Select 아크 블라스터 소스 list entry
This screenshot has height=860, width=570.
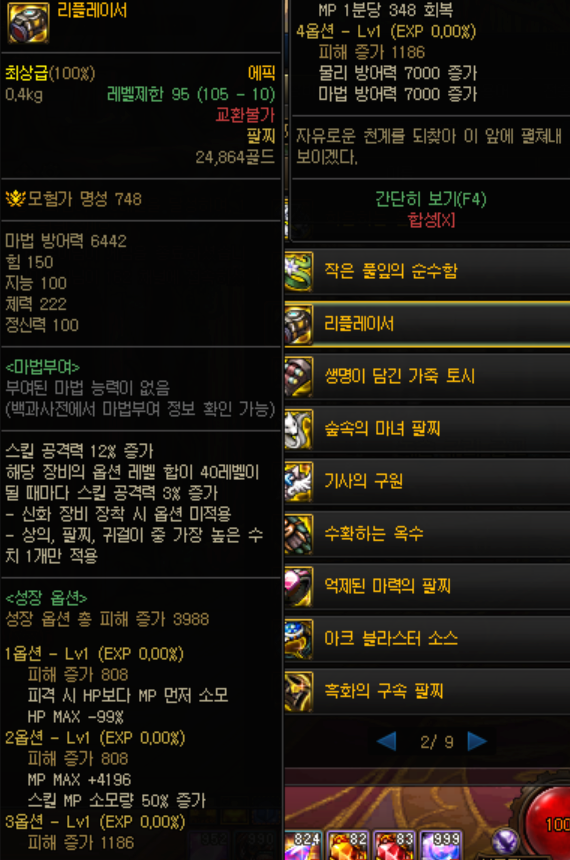(427, 639)
